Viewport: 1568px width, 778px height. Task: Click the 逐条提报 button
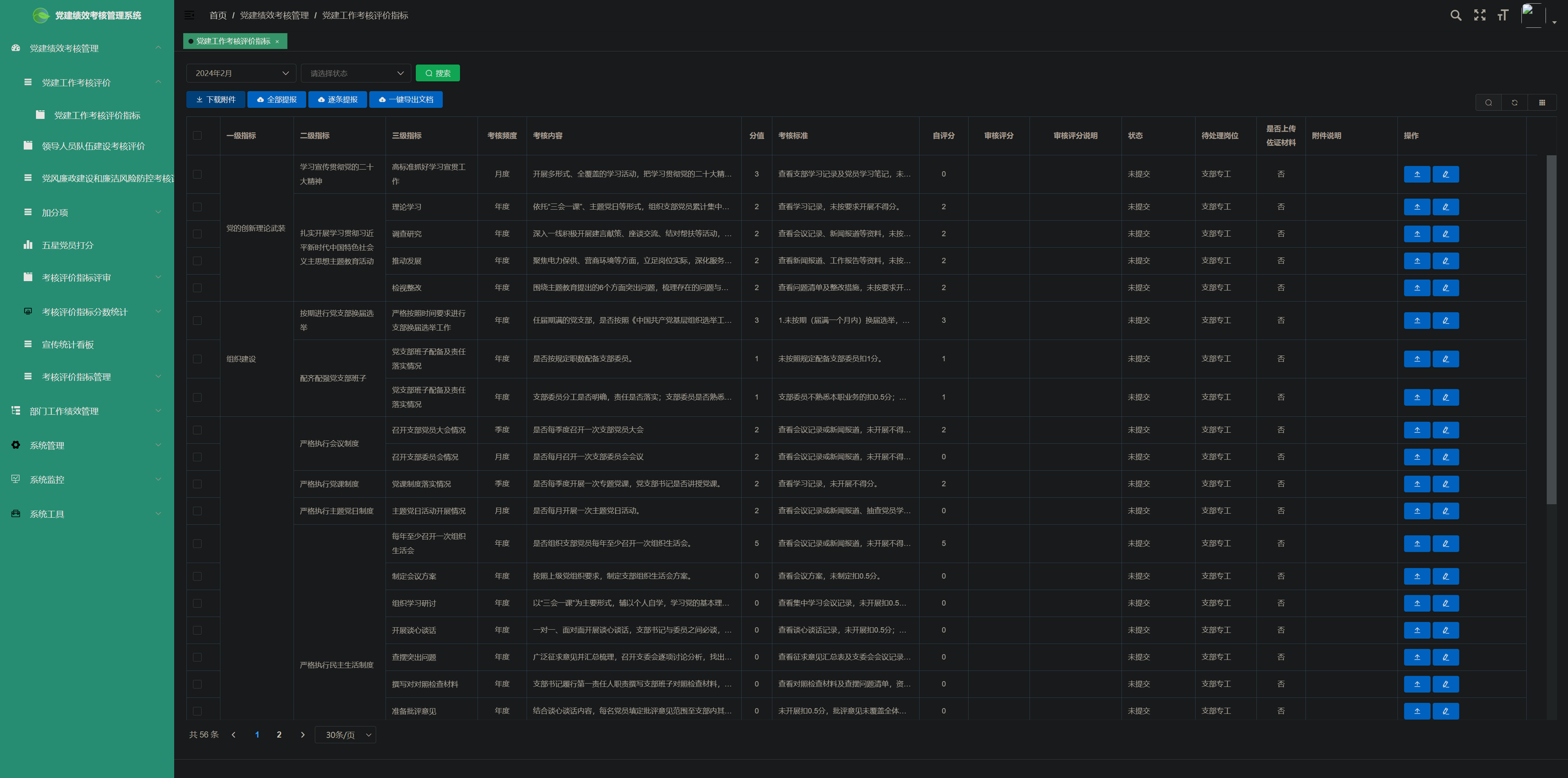tap(337, 100)
